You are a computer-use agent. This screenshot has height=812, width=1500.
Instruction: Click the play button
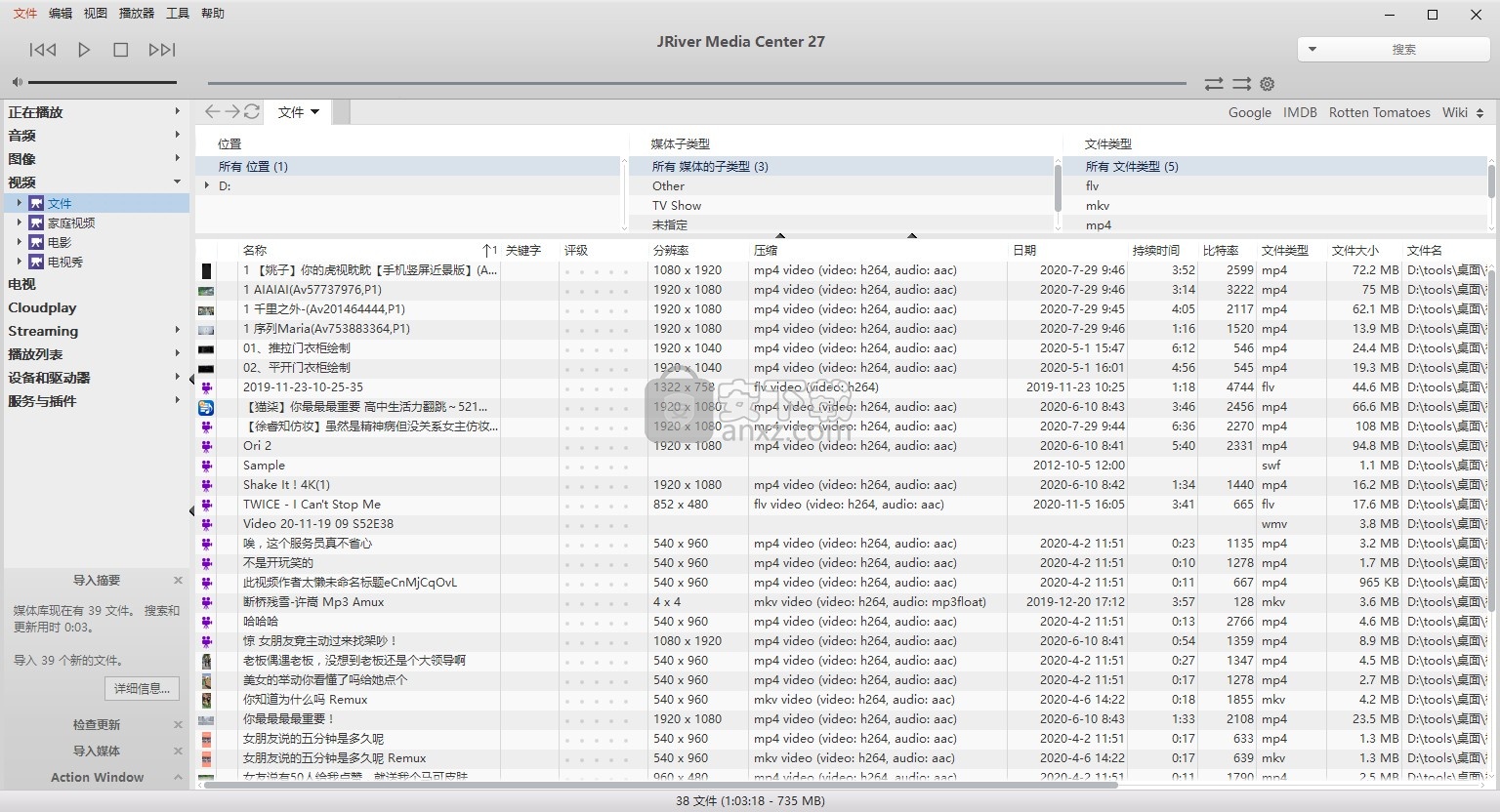pyautogui.click(x=84, y=50)
